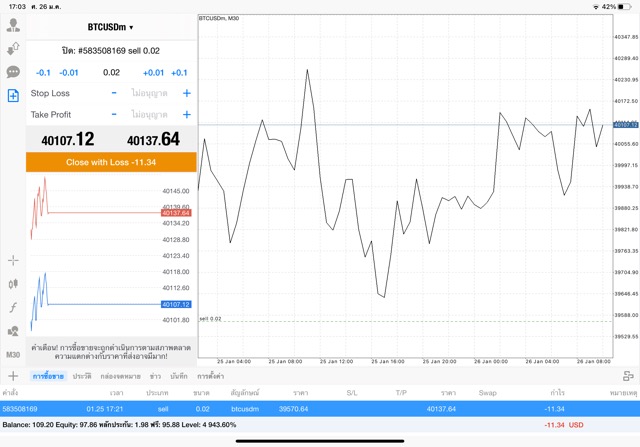
Task: Increase volume by 0.01
Action: coord(153,73)
